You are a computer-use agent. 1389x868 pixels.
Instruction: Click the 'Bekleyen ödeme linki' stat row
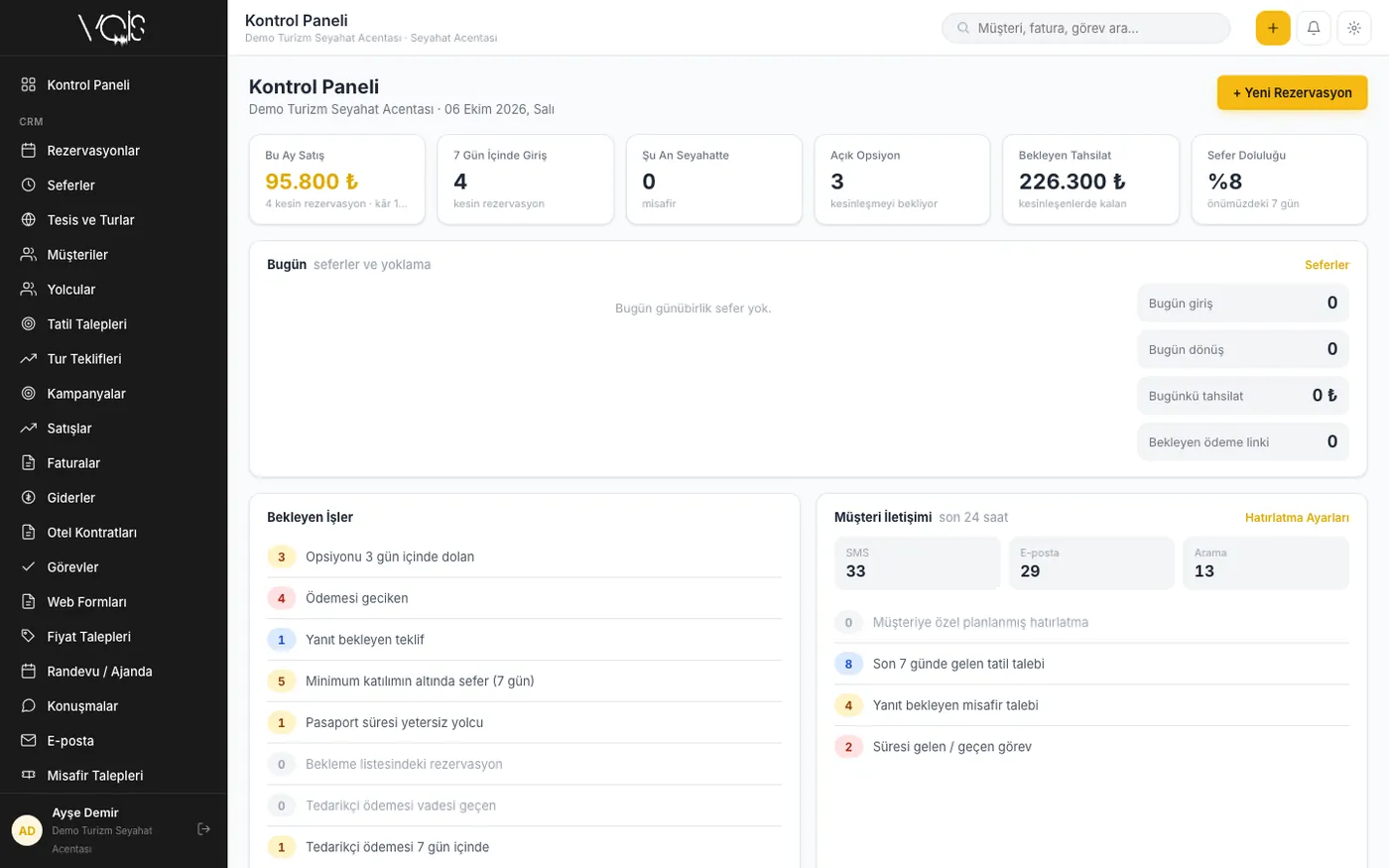[1243, 441]
